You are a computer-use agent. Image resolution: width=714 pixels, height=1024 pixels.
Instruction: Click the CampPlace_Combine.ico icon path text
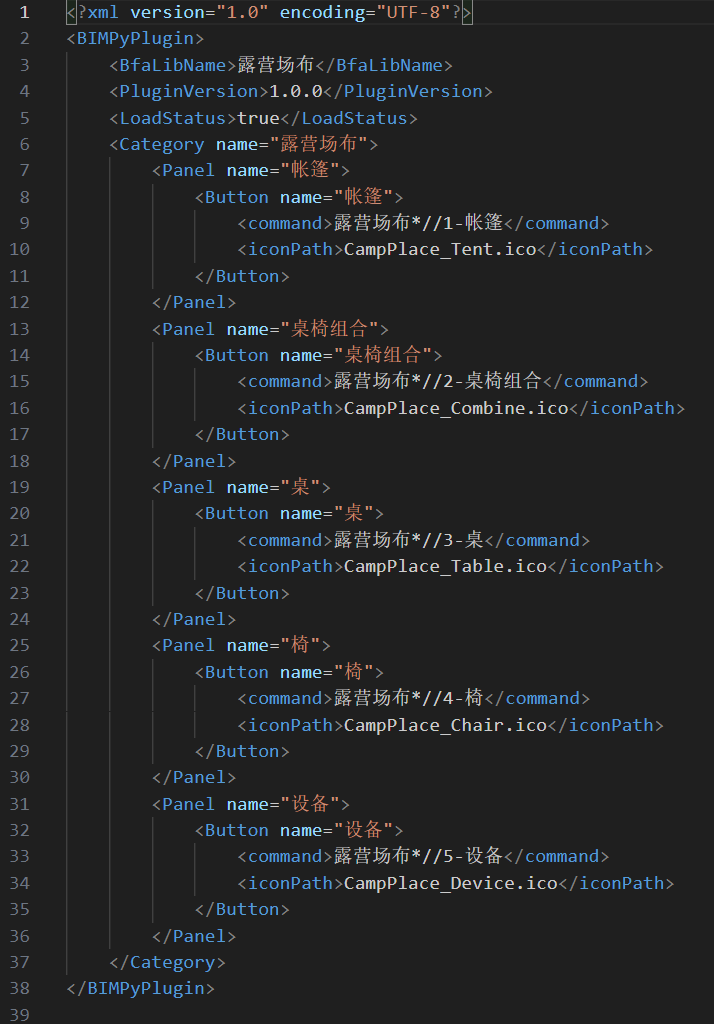coord(456,408)
